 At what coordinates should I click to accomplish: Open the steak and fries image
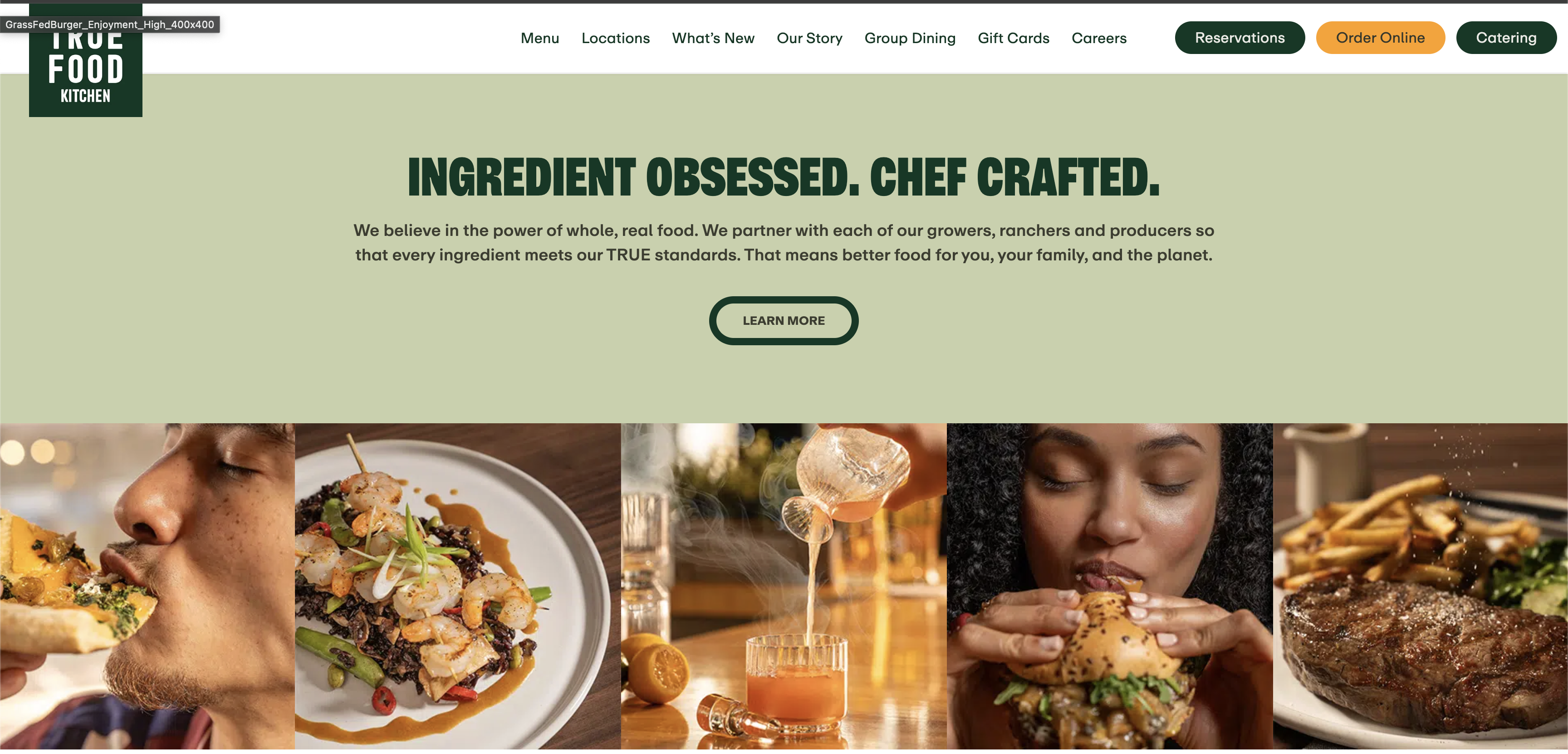[x=1420, y=586]
